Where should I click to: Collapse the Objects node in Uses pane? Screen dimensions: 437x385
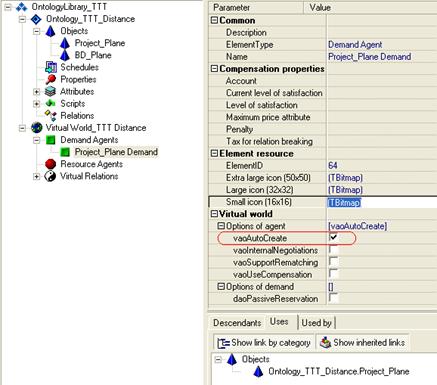coord(218,359)
